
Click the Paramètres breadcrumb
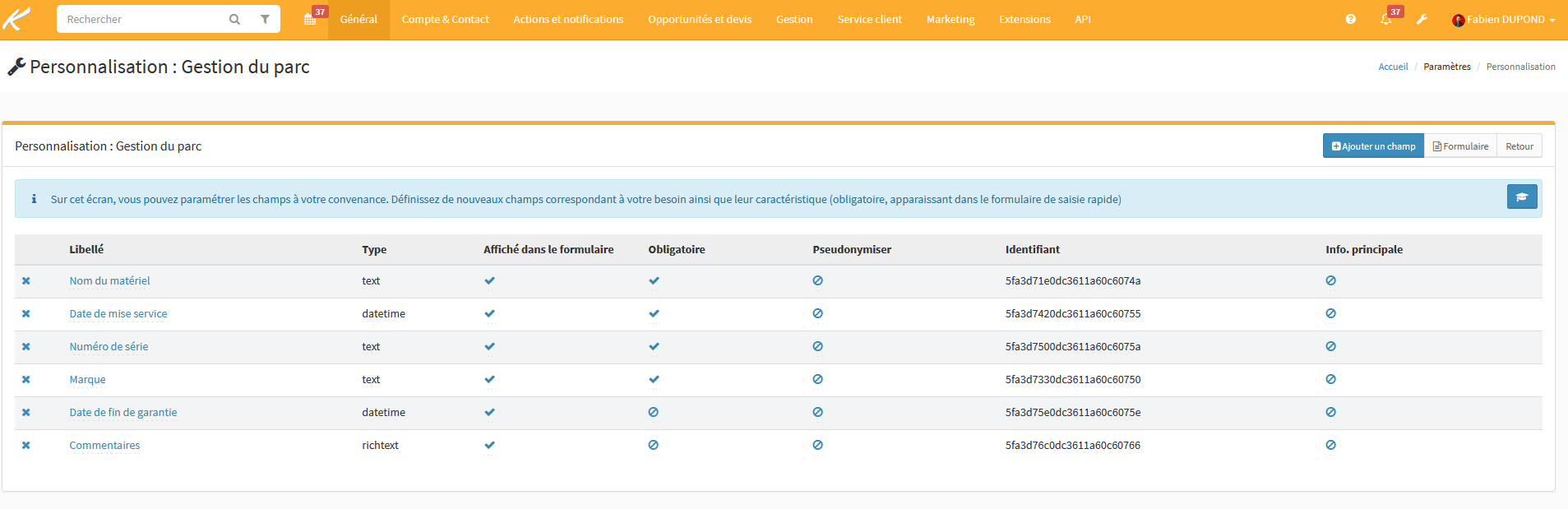(1447, 67)
